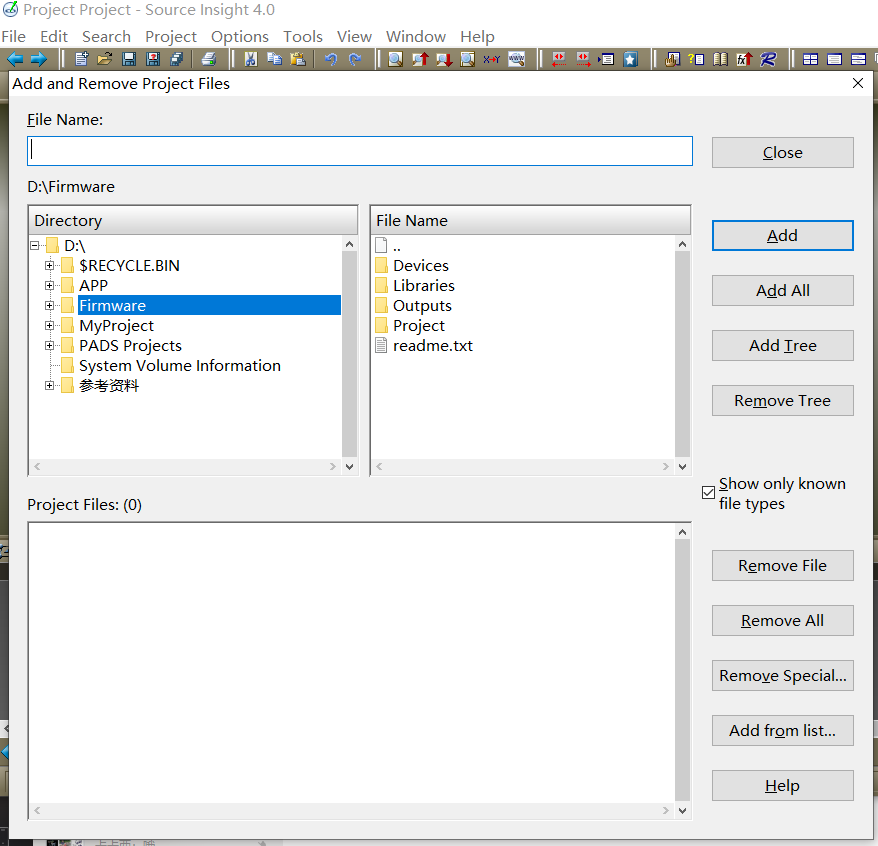
Task: Open the Search menu
Action: (106, 36)
